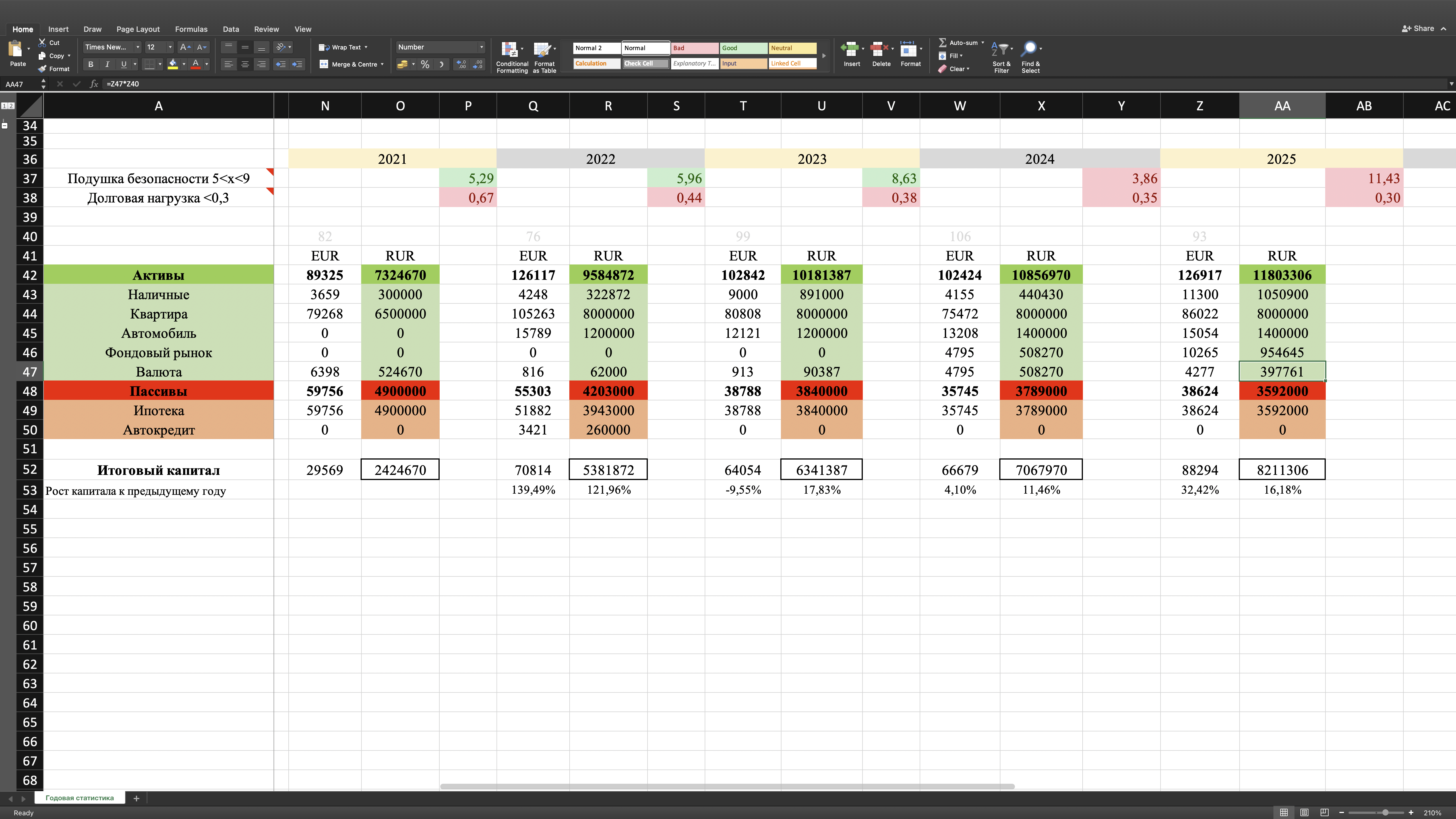Click the Percent Style icon
Image resolution: width=1456 pixels, height=819 pixels.
(425, 65)
